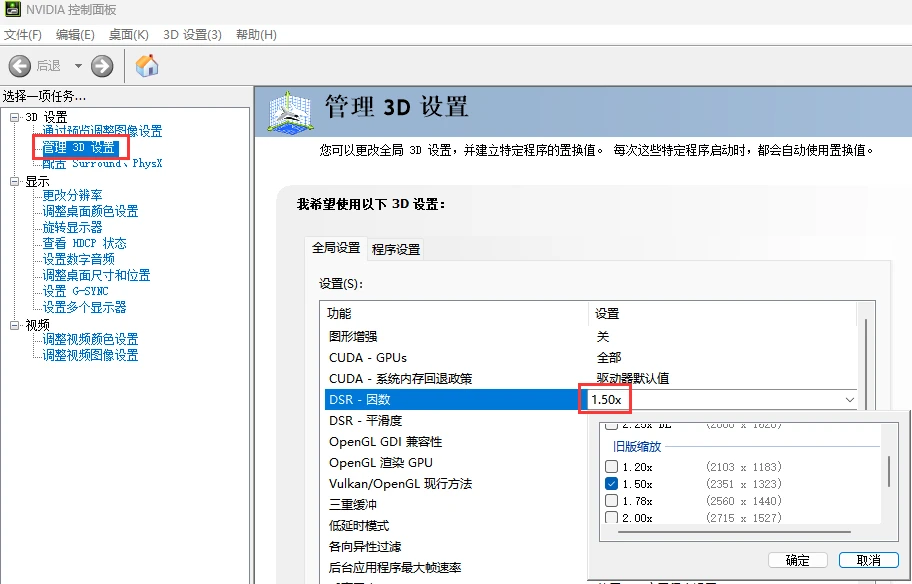Click the settings list vertical scrollbar
Image resolution: width=912 pixels, height=584 pixels.
click(866, 365)
